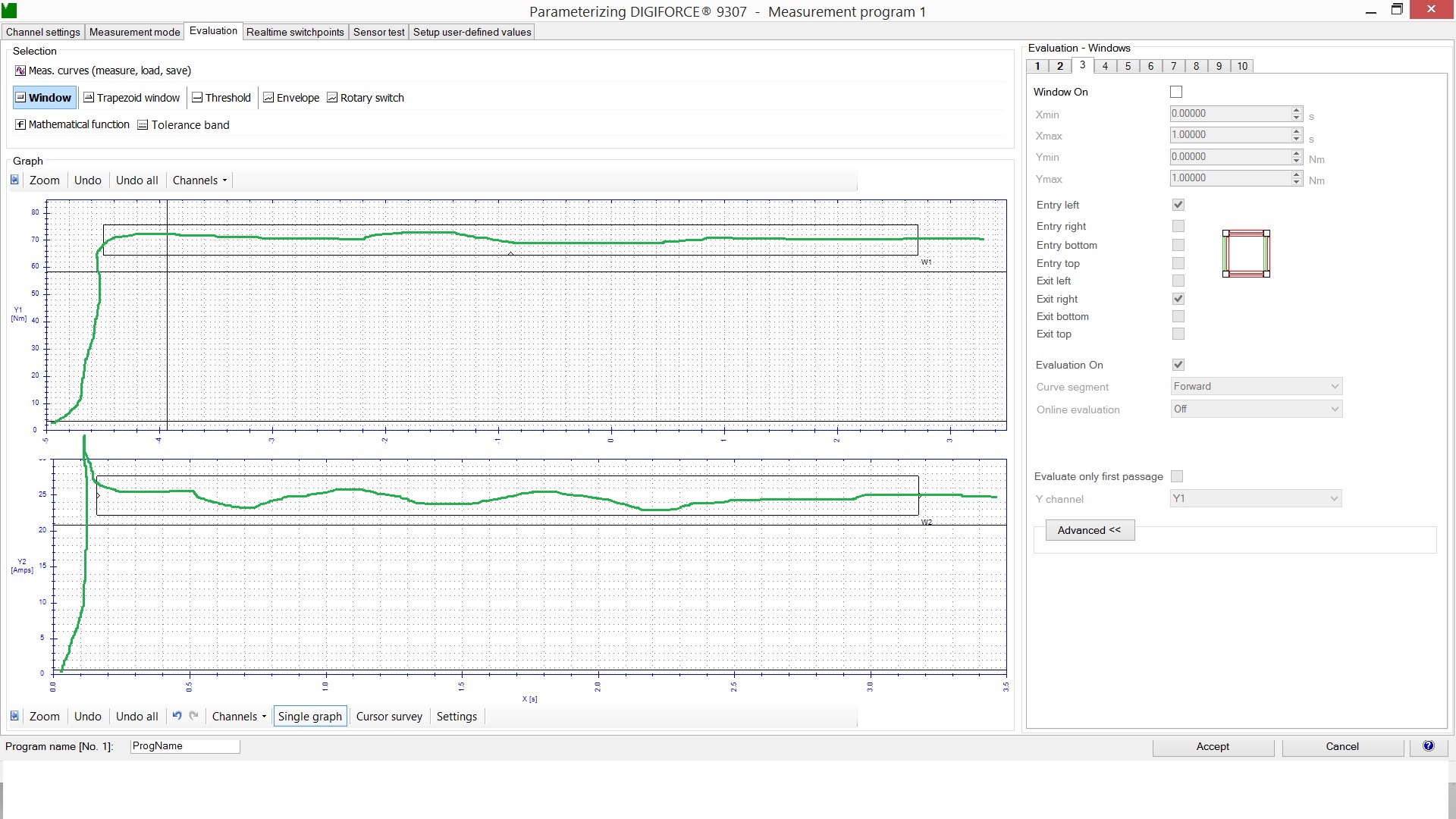Click the Accept button

point(1213,747)
